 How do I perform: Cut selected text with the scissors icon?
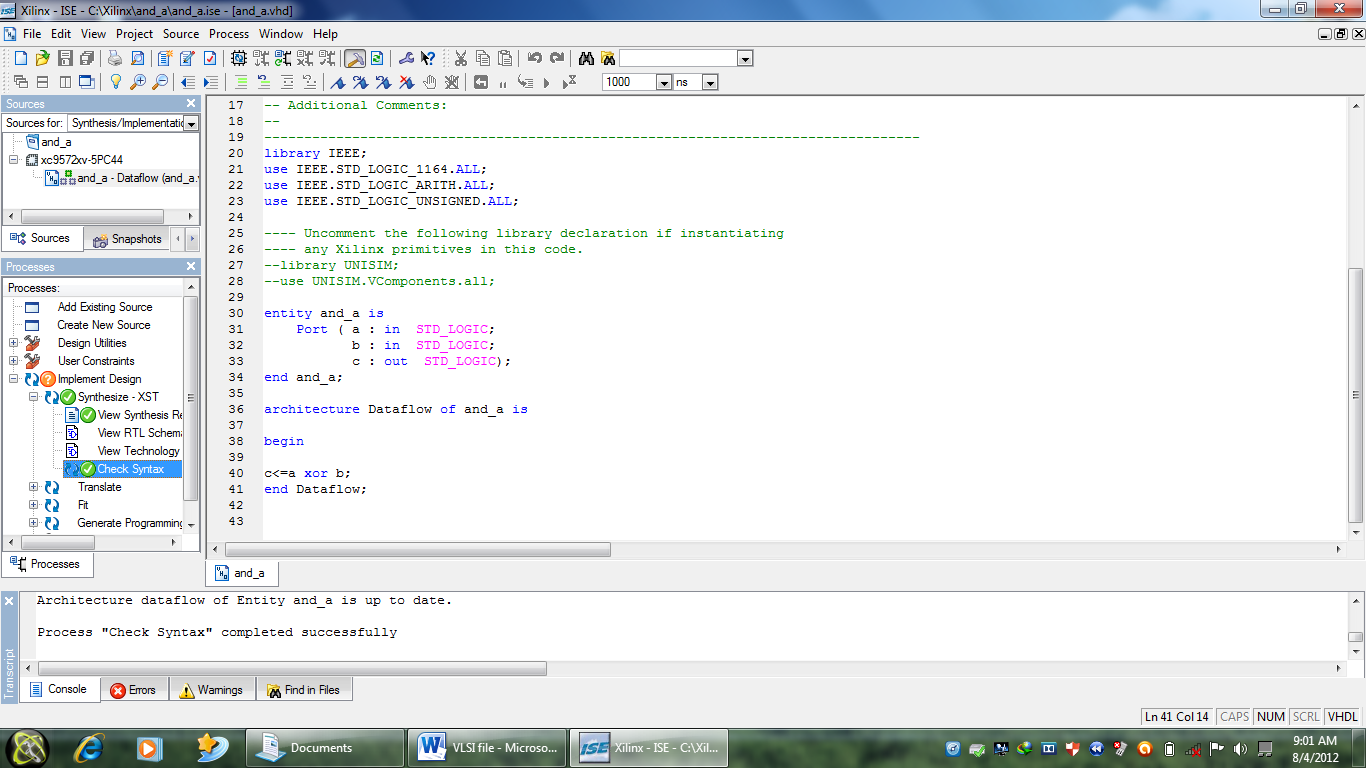(461, 58)
